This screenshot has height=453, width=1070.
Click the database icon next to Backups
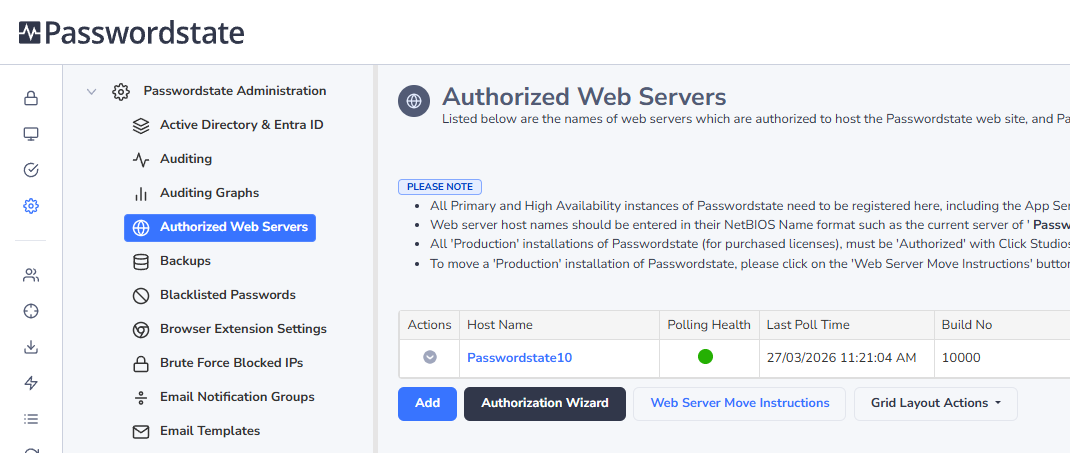point(141,262)
